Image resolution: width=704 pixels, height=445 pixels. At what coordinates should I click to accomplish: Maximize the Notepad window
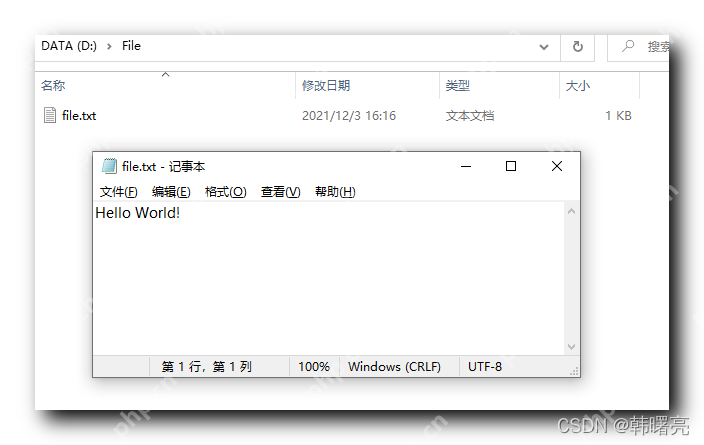pyautogui.click(x=511, y=166)
